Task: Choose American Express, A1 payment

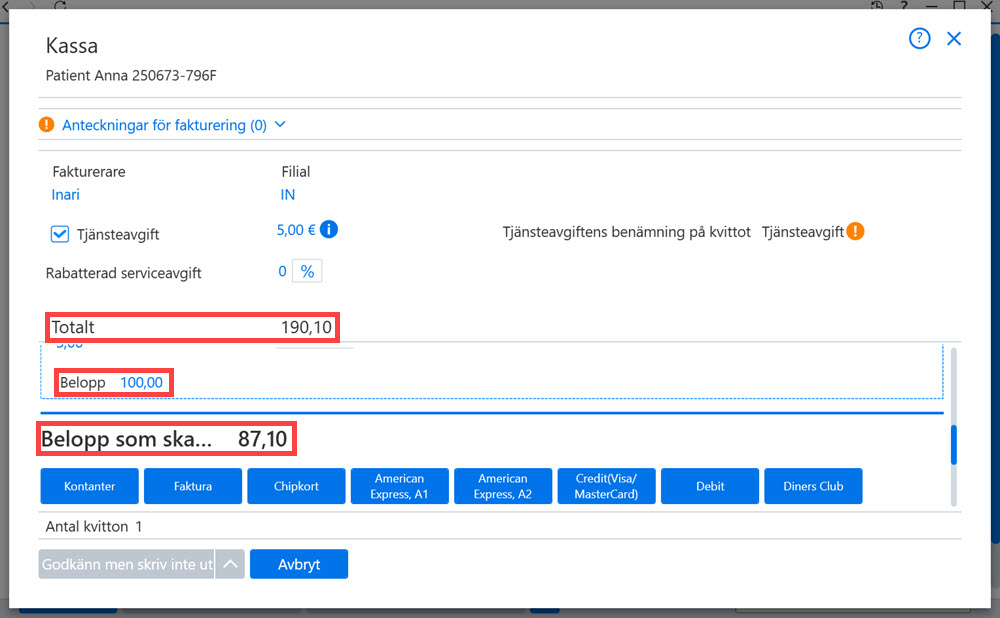Action: pos(399,486)
